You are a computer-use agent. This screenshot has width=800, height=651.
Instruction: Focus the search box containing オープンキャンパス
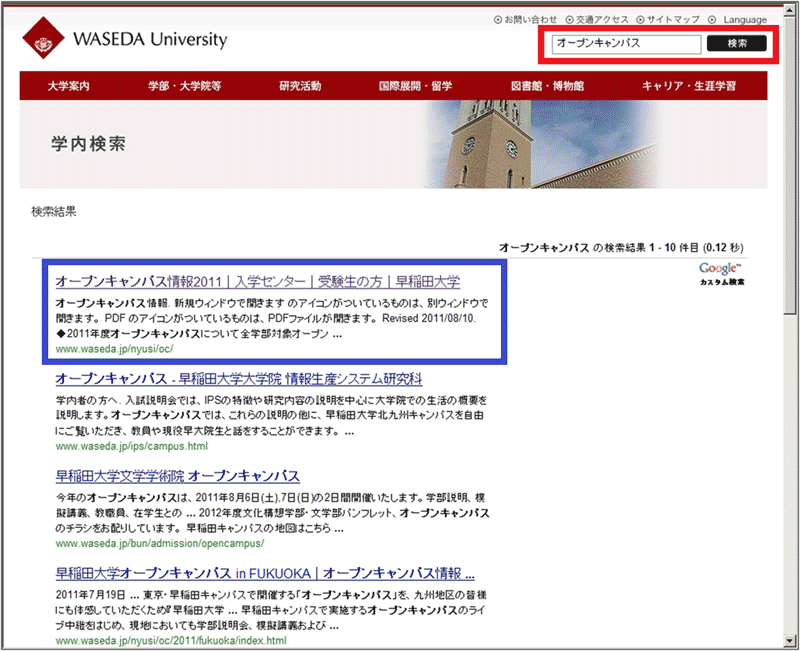tap(625, 44)
